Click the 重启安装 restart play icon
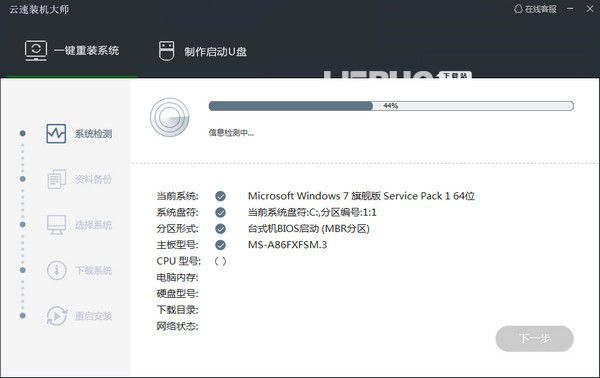Viewport: 600px width, 378px height. tap(57, 316)
